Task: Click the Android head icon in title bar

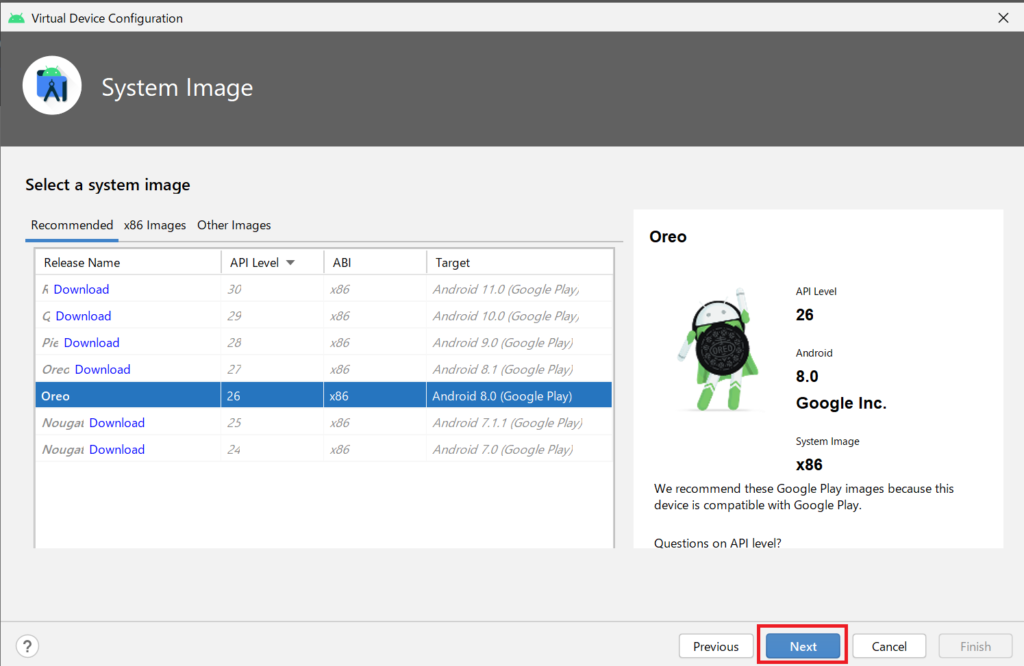Action: click(16, 18)
